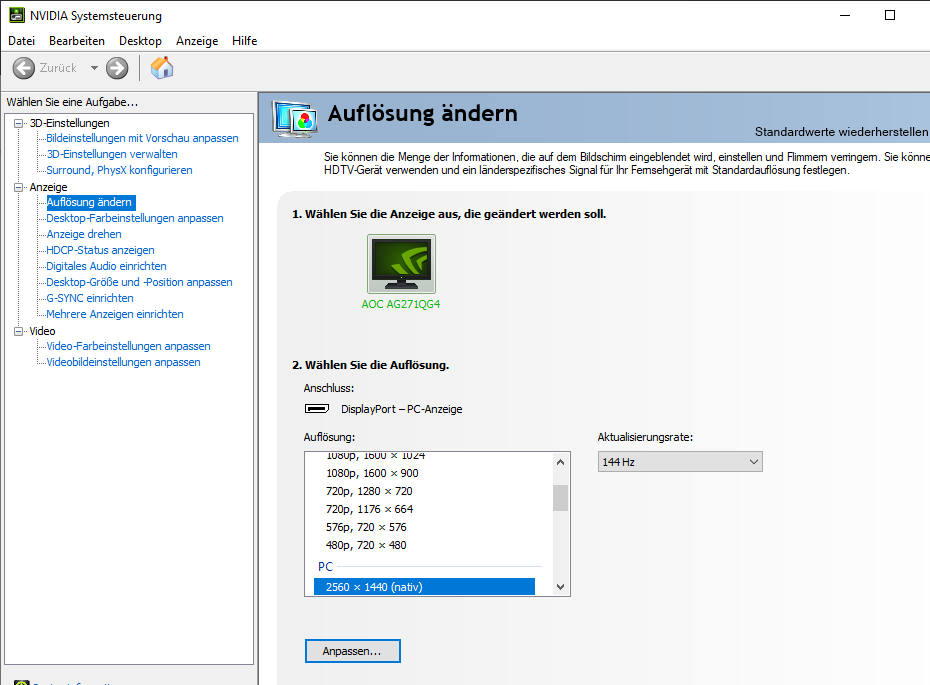Click the Anzeige tree label
Screen dimensions: 930x685
coord(49,187)
